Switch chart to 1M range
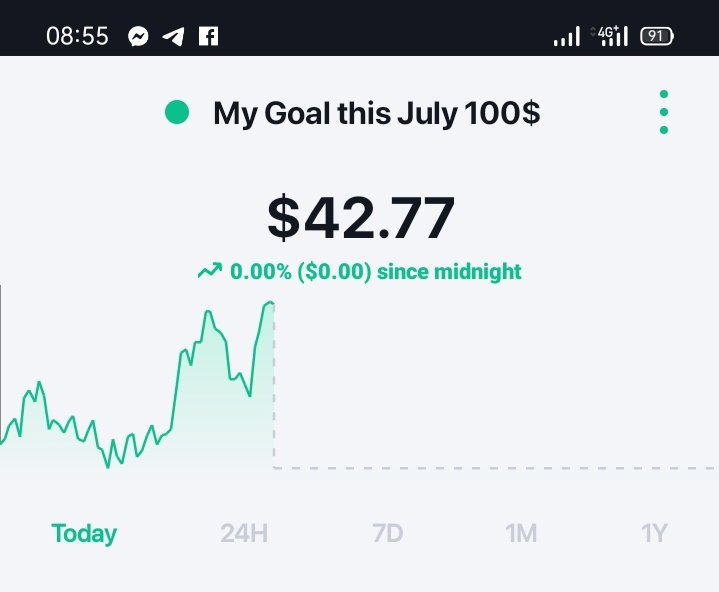The width and height of the screenshot is (719, 592). [x=521, y=533]
